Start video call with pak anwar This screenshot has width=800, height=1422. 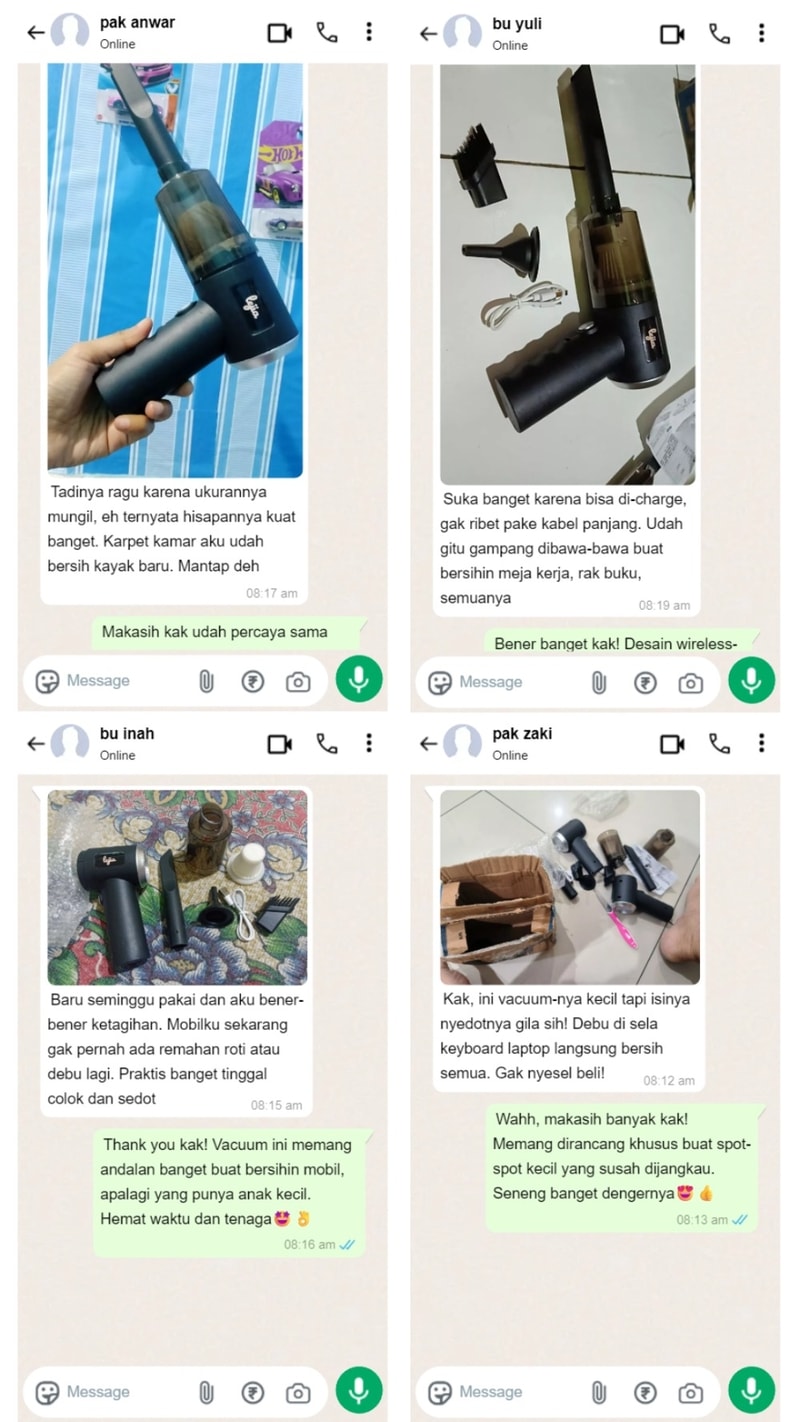point(280,33)
